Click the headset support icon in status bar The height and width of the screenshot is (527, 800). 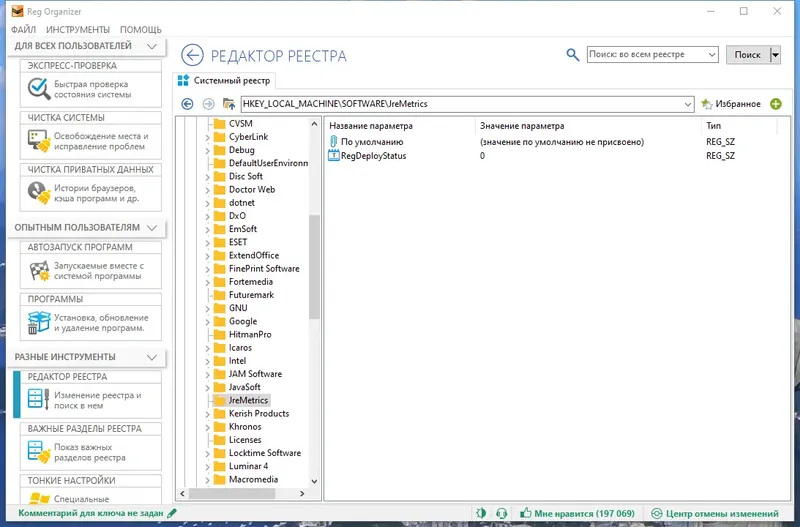(x=502, y=513)
